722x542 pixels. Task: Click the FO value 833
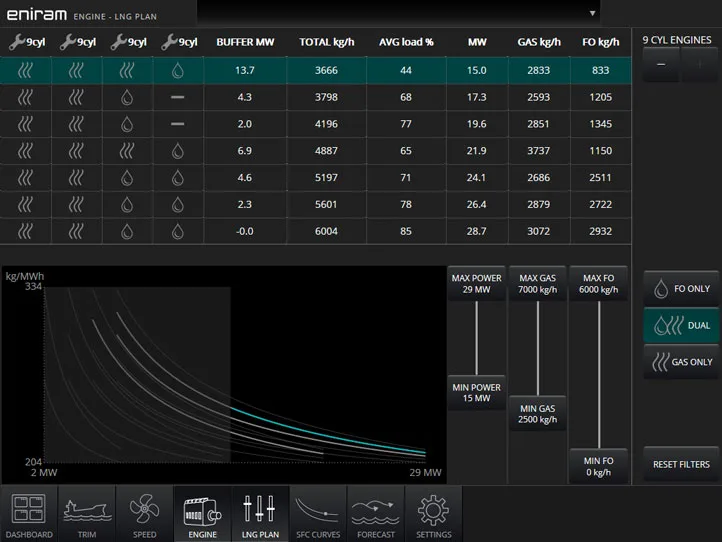pos(600,70)
